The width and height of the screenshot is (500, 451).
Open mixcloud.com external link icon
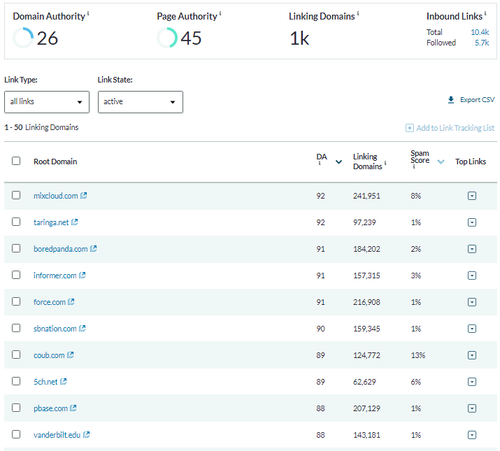(x=83, y=195)
